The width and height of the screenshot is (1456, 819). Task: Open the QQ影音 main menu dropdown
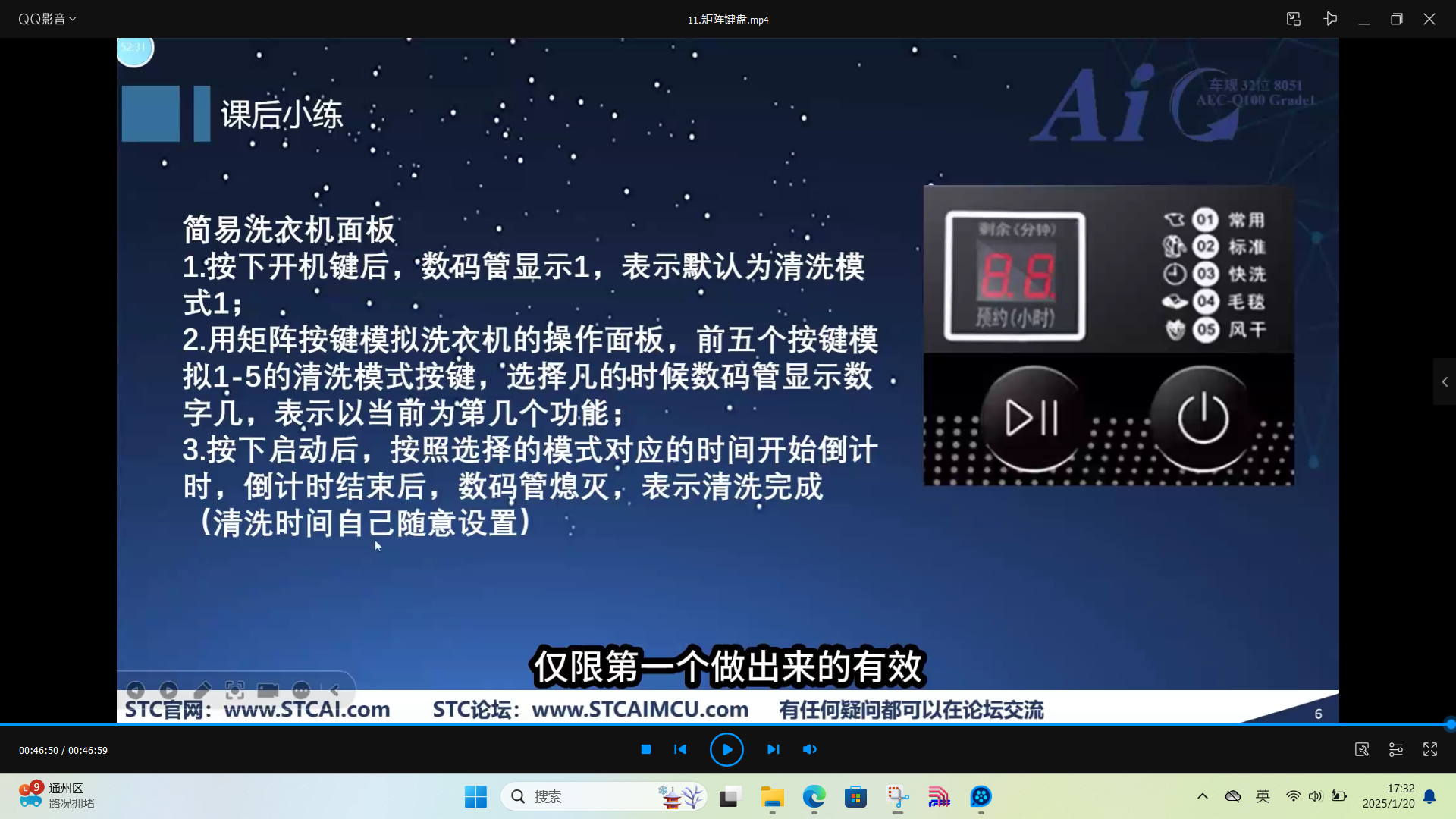(47, 19)
